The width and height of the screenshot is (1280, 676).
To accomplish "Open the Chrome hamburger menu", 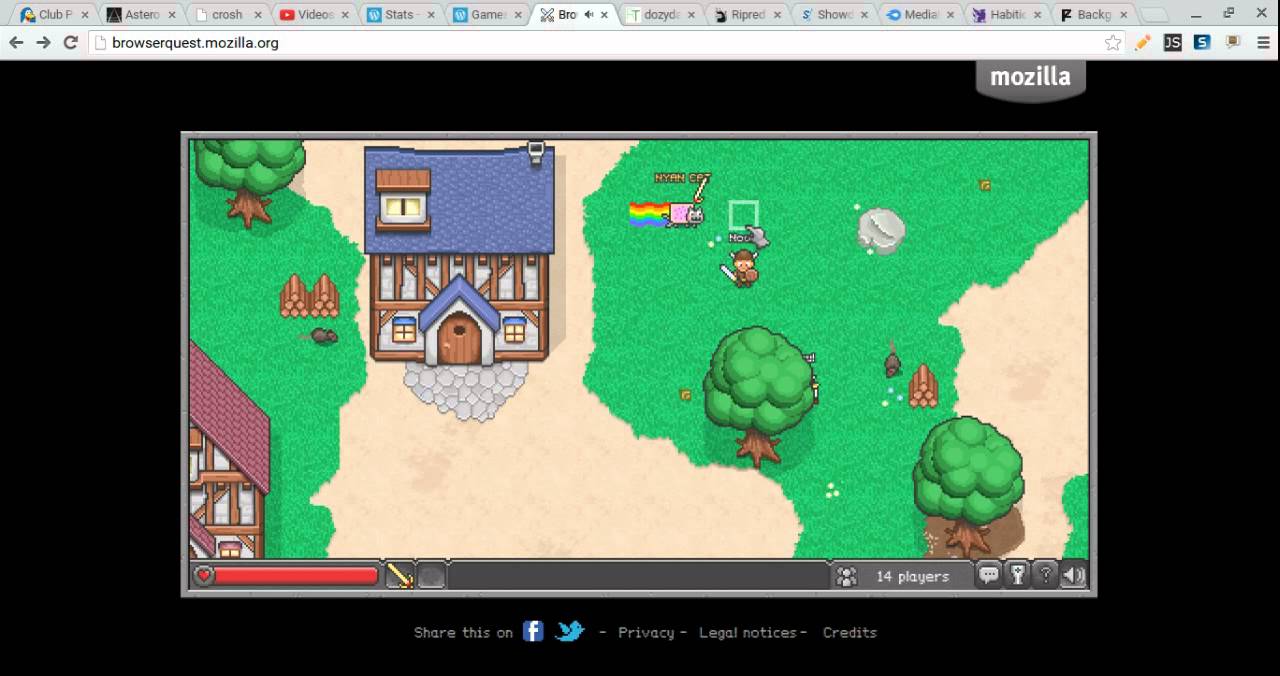I will point(1263,42).
